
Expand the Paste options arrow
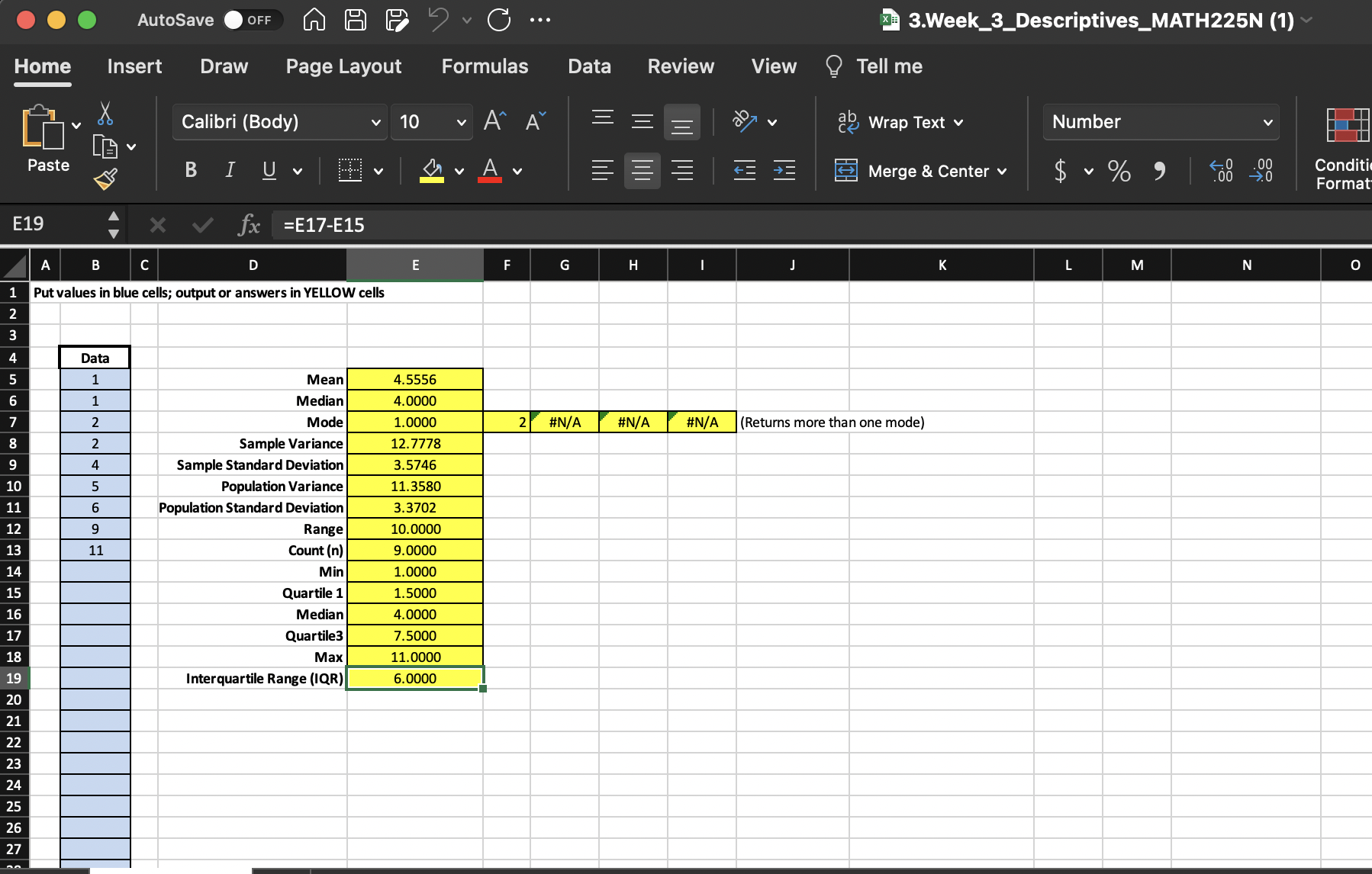[x=76, y=126]
